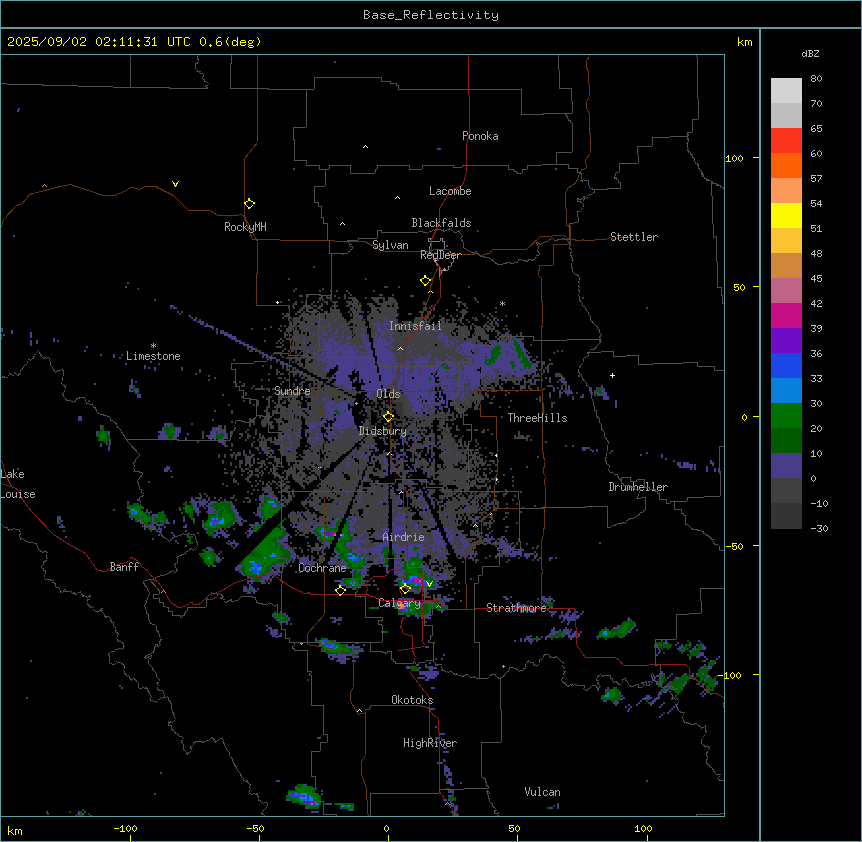Click the Calgary city label
862x842 pixels.
coord(399,603)
